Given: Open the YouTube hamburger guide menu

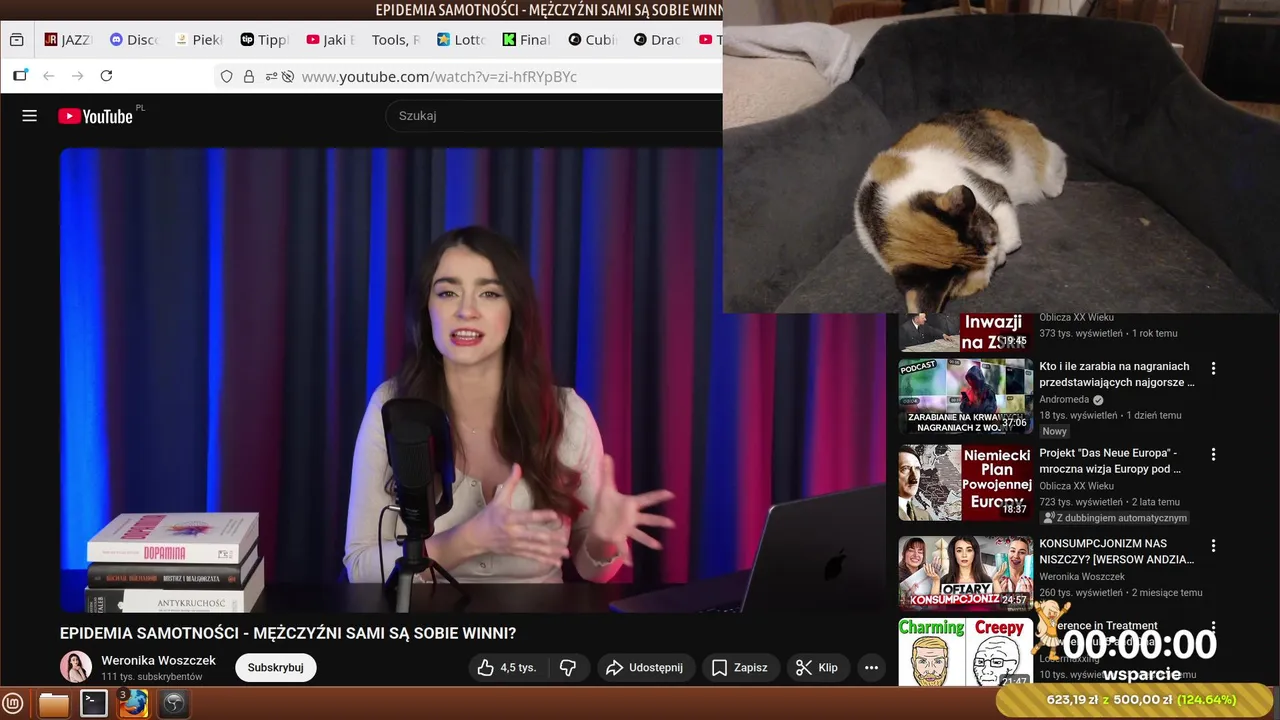Looking at the screenshot, I should tap(29, 116).
